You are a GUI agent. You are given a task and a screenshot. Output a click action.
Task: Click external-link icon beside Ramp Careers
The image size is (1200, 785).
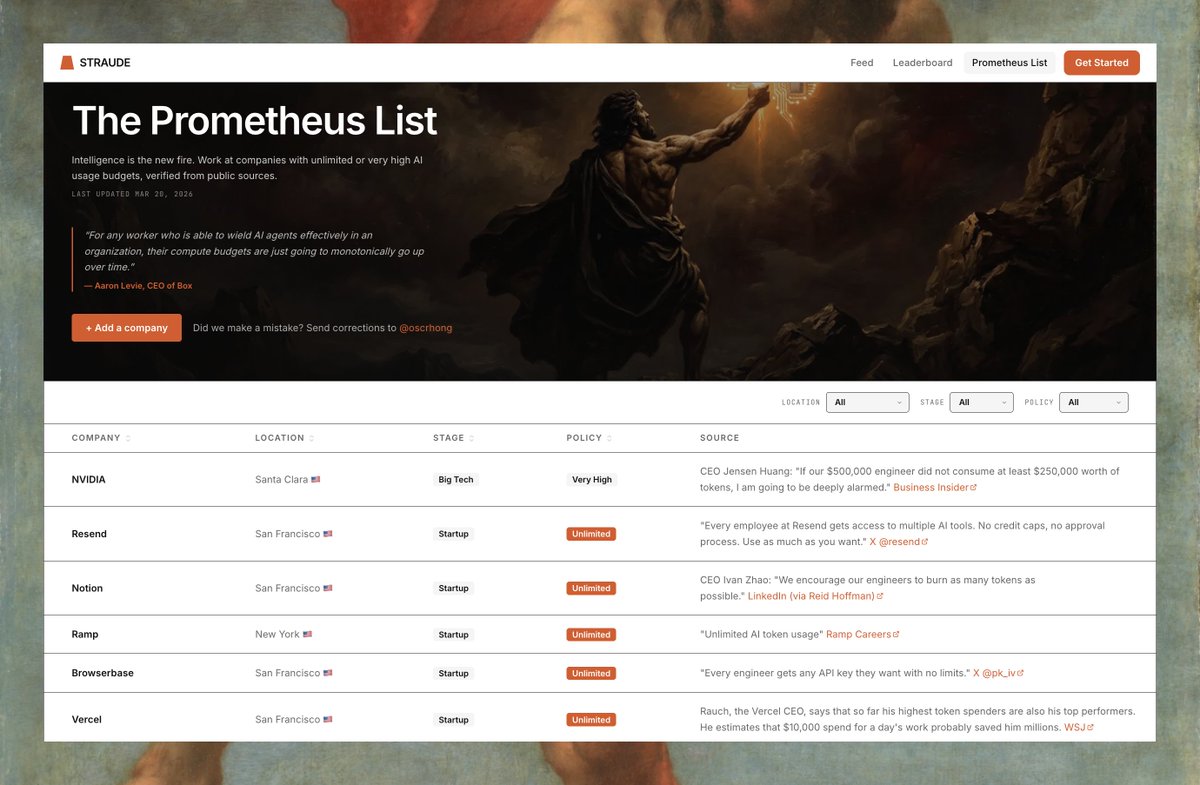click(x=896, y=635)
